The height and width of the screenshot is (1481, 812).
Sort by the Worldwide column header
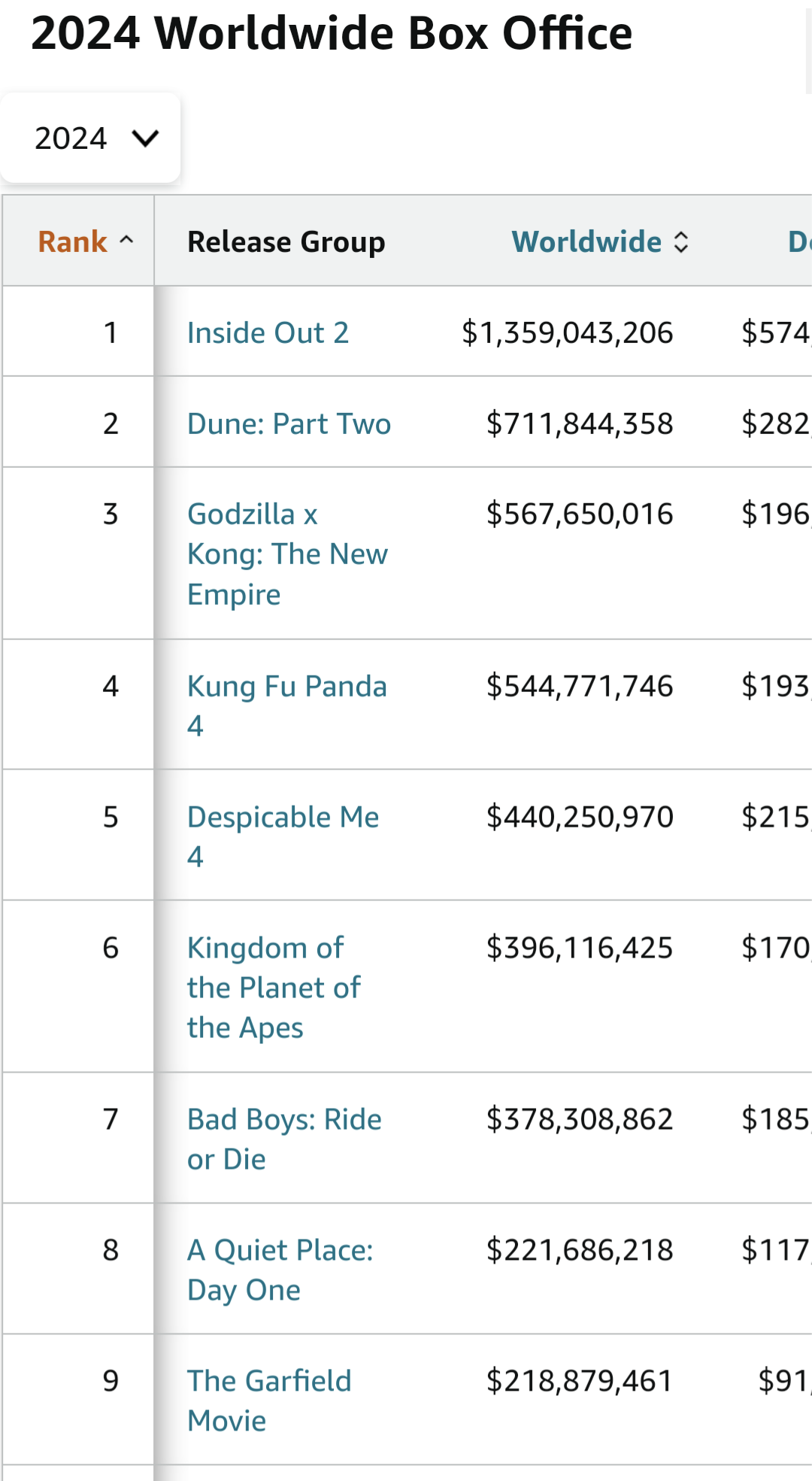pyautogui.click(x=586, y=242)
